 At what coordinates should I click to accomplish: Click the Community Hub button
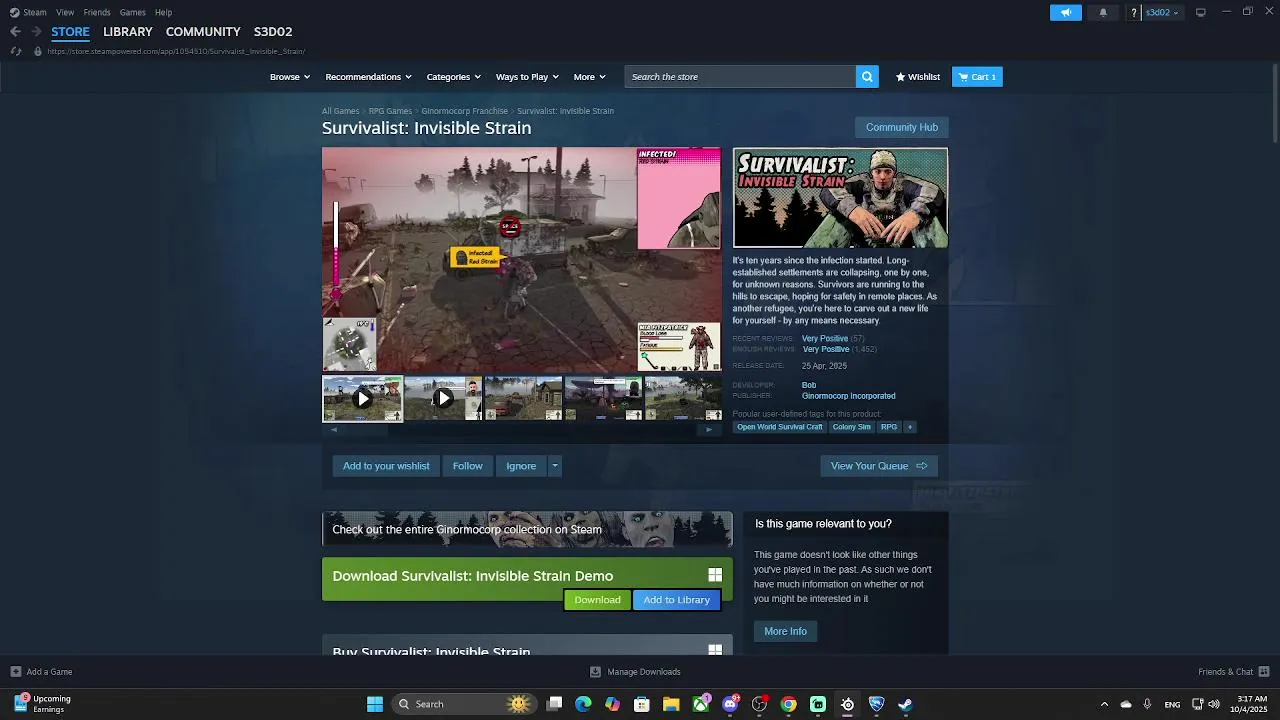902,127
